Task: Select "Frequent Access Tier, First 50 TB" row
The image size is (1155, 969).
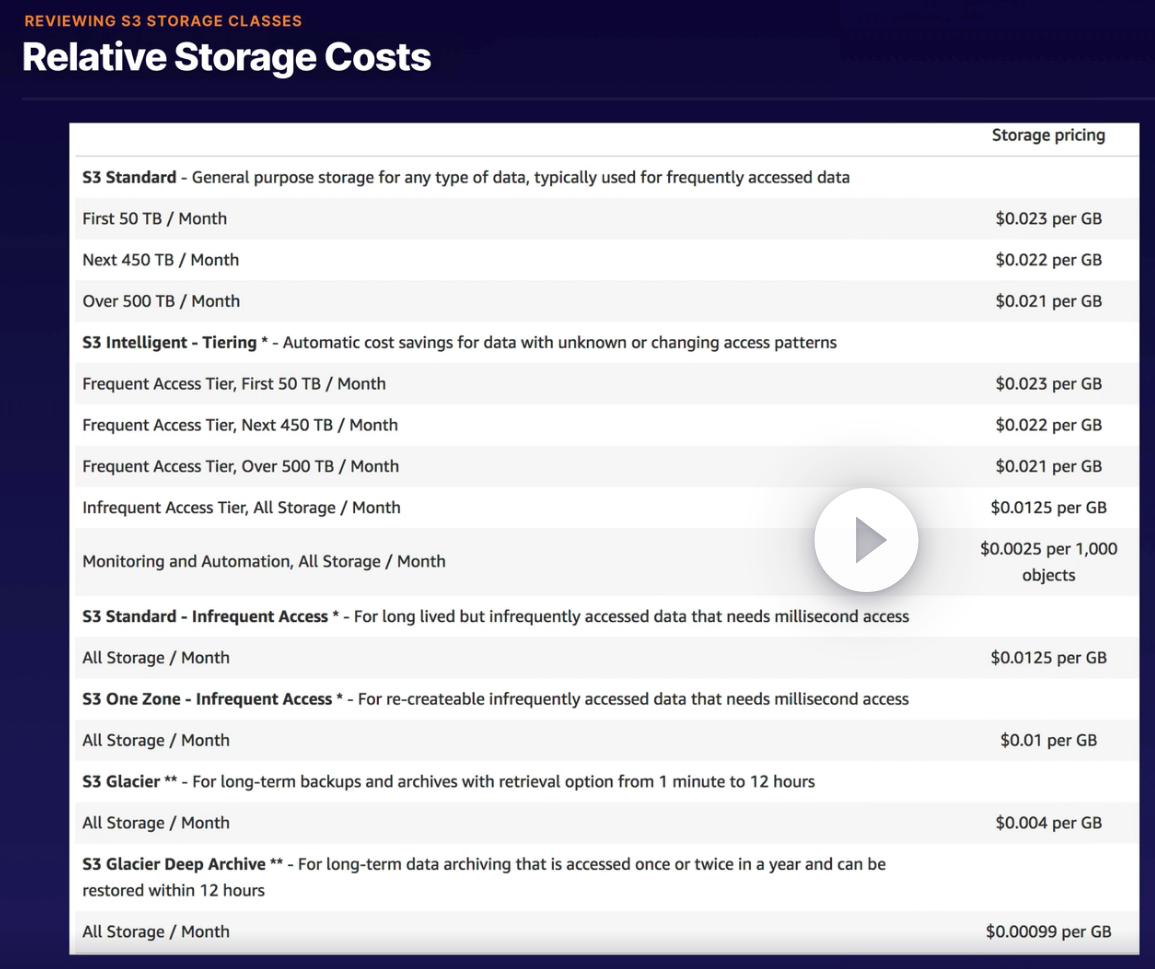Action: click(234, 384)
